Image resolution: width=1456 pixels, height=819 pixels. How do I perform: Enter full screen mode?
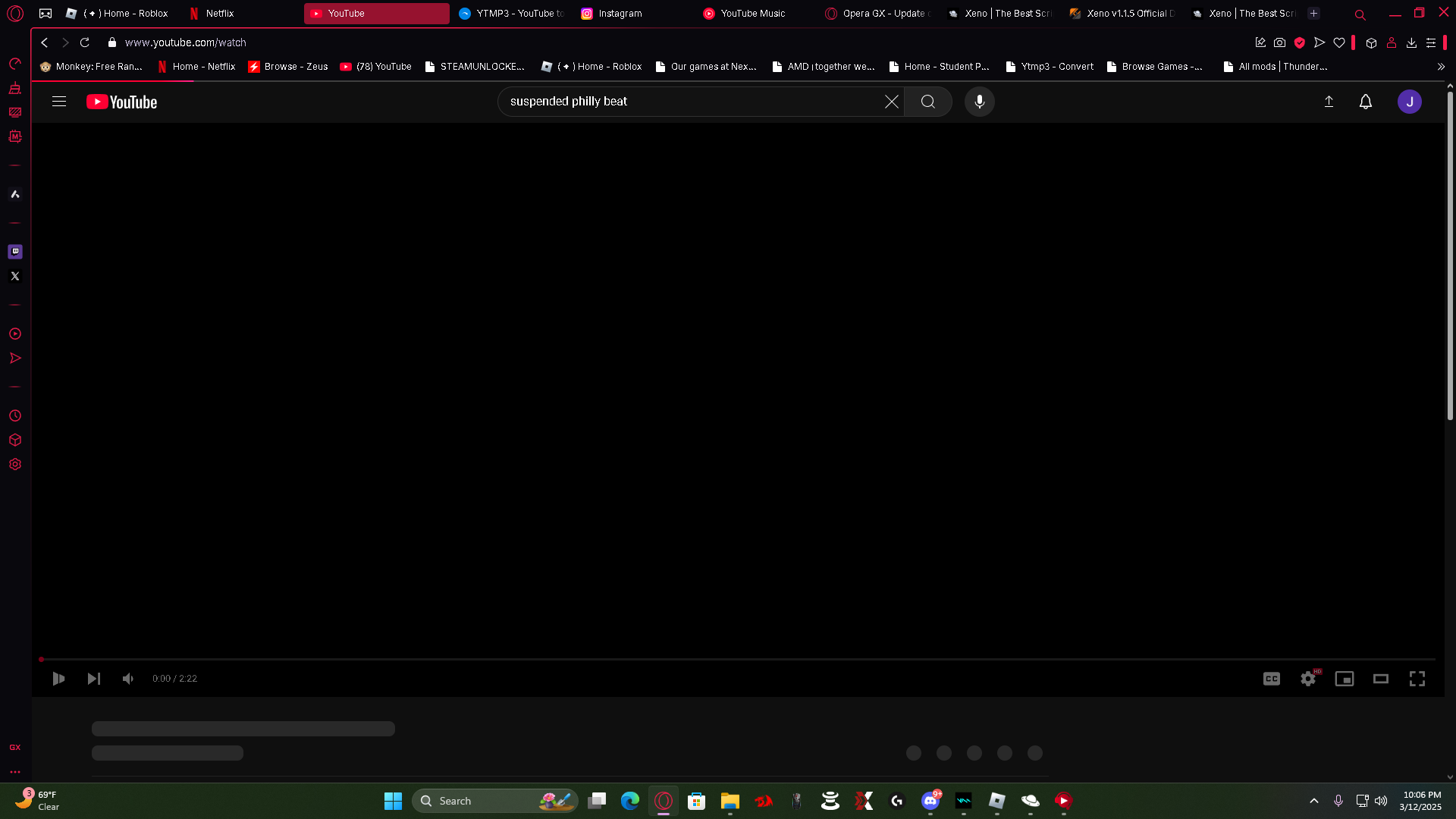pos(1417,679)
